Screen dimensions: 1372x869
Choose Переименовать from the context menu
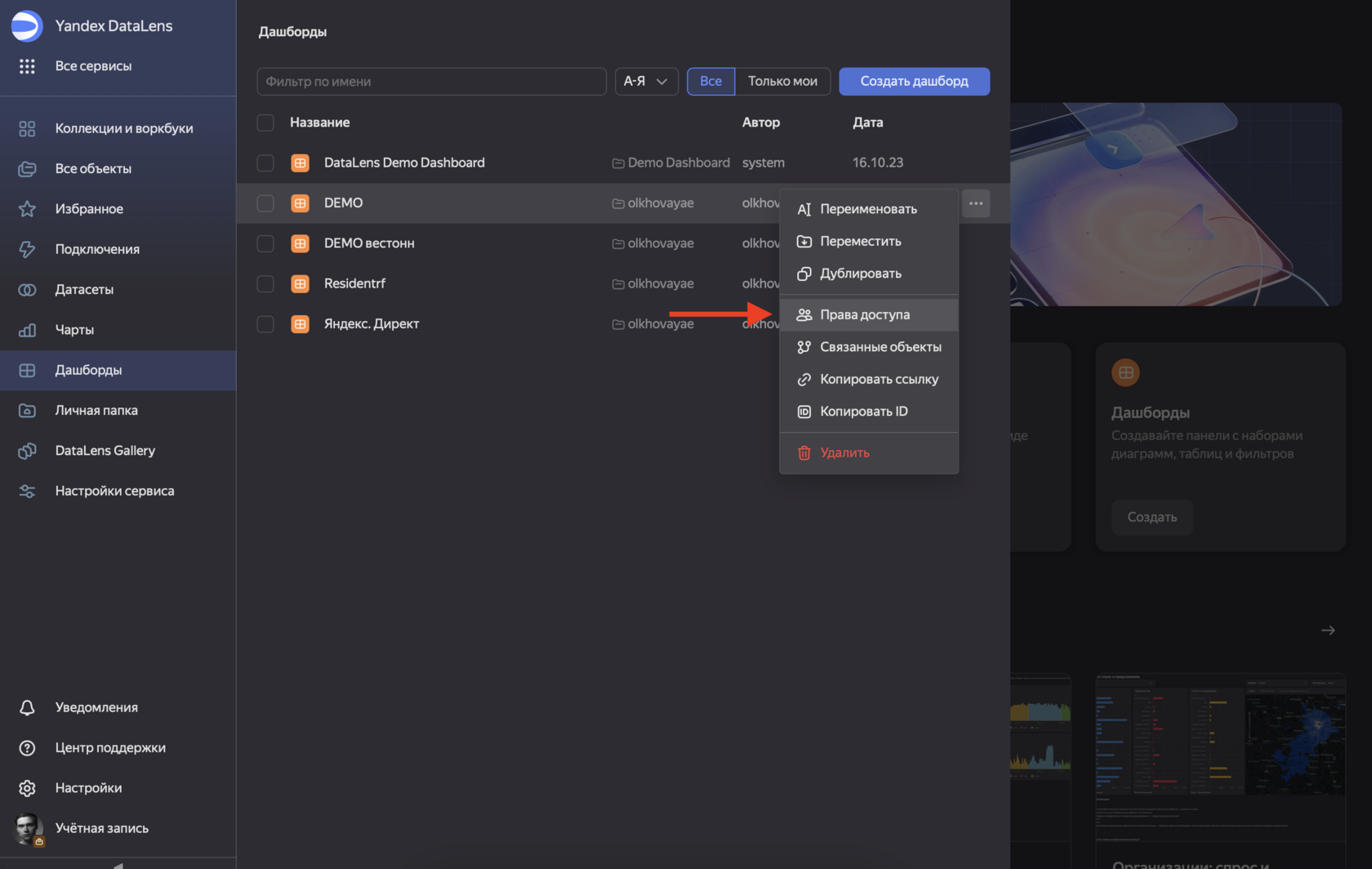point(869,209)
